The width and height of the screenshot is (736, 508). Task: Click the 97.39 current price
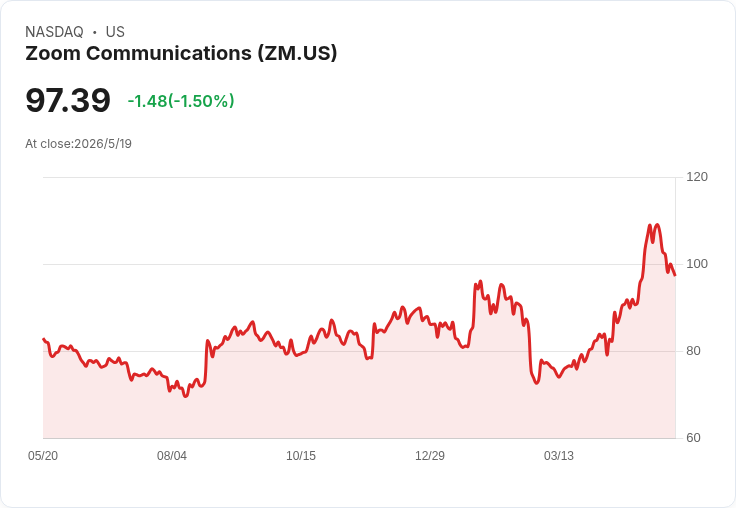(x=68, y=100)
